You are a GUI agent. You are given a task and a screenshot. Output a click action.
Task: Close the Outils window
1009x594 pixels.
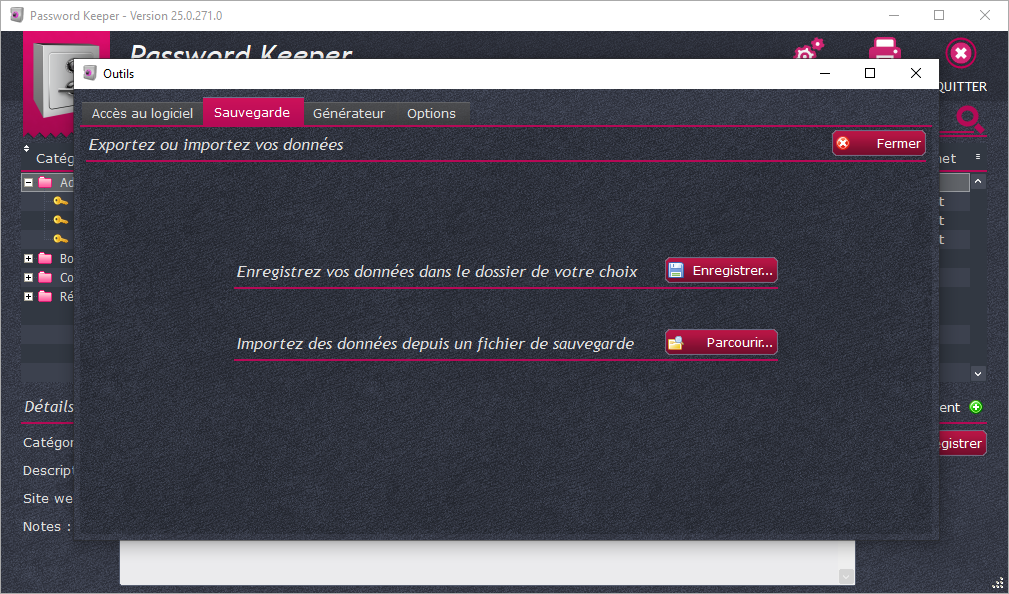tap(916, 73)
